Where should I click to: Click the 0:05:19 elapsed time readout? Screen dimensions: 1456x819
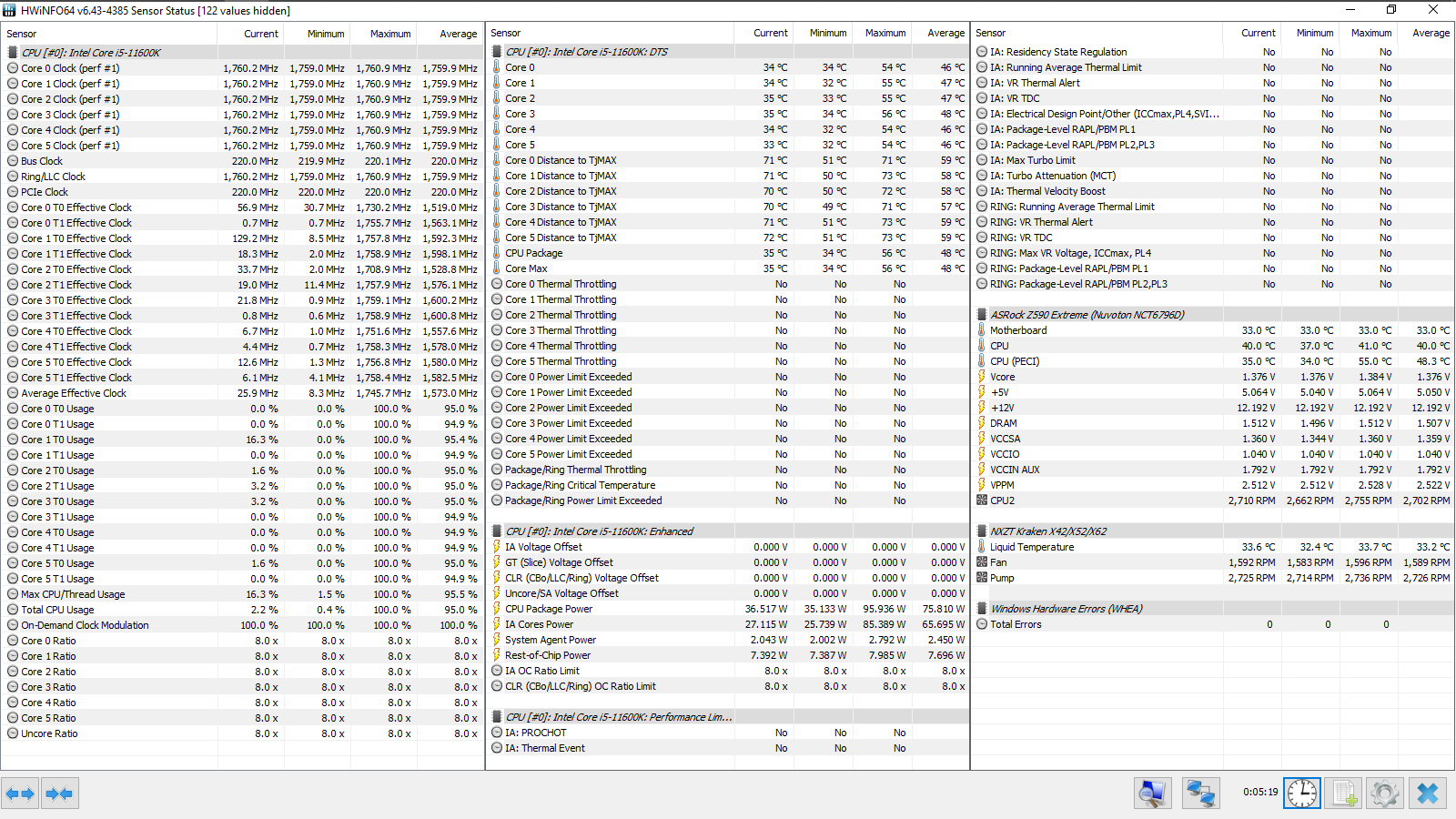1260,793
